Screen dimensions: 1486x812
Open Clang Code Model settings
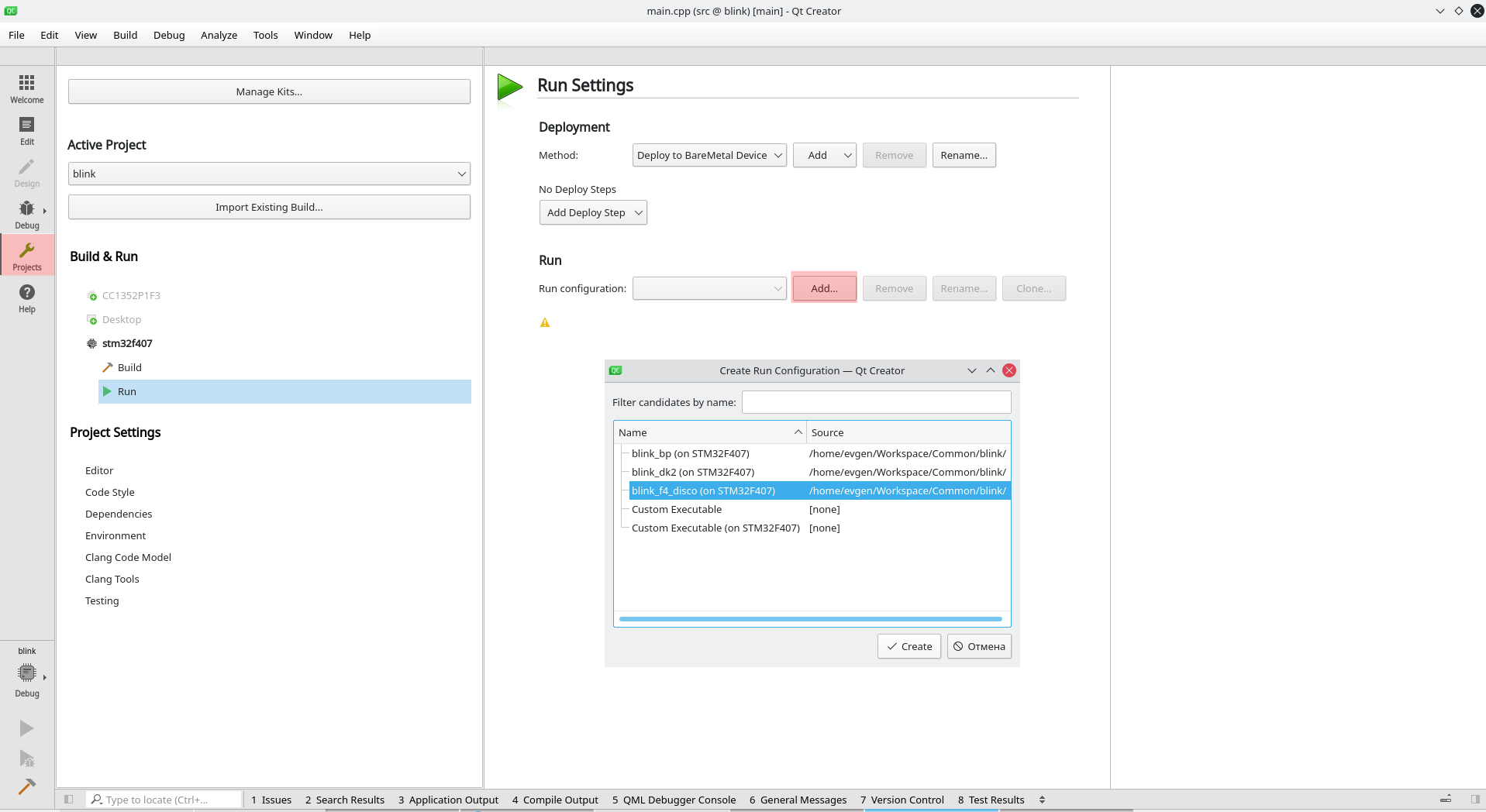128,557
